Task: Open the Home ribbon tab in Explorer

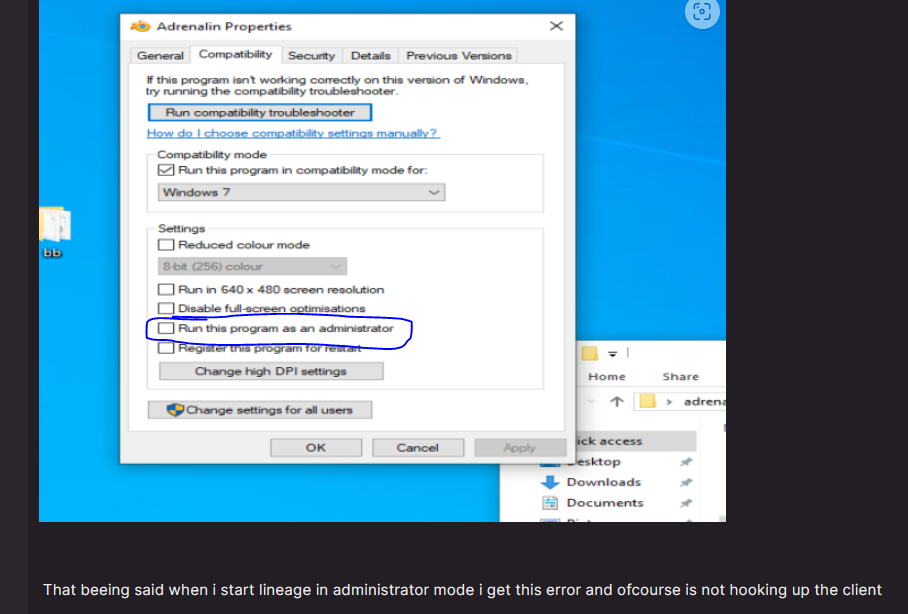Action: (x=607, y=377)
